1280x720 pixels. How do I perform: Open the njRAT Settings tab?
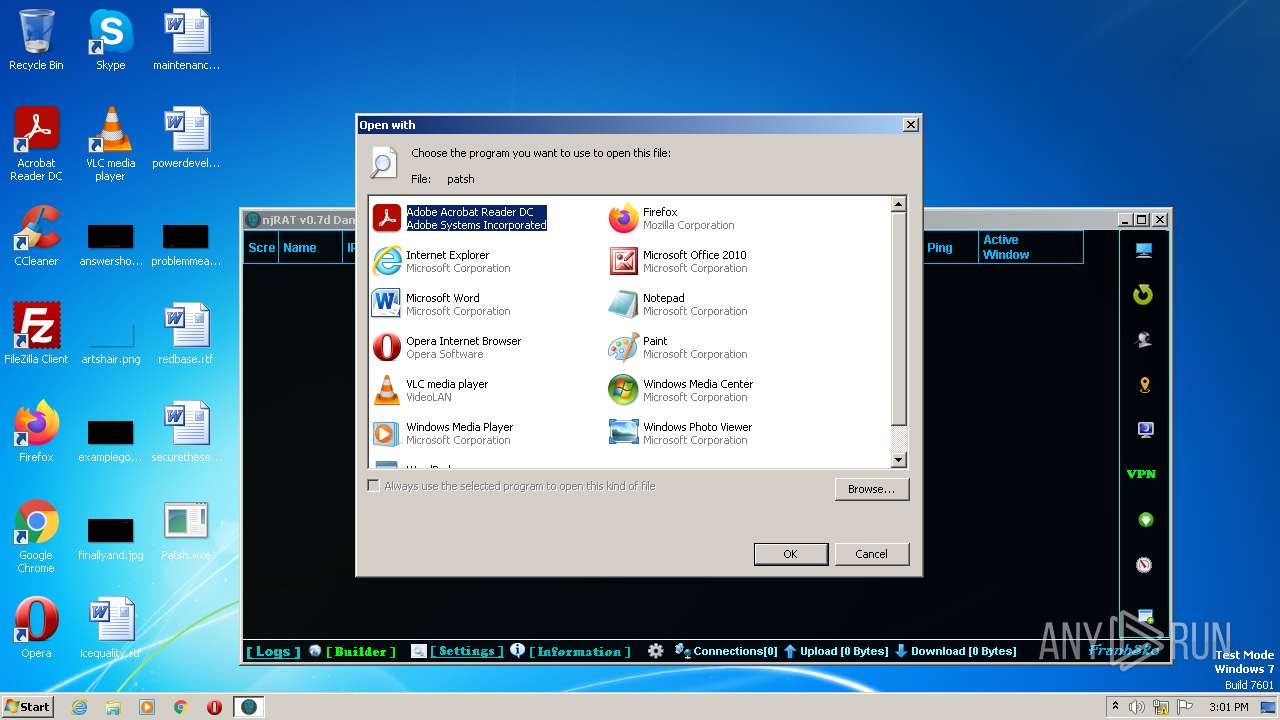point(467,651)
